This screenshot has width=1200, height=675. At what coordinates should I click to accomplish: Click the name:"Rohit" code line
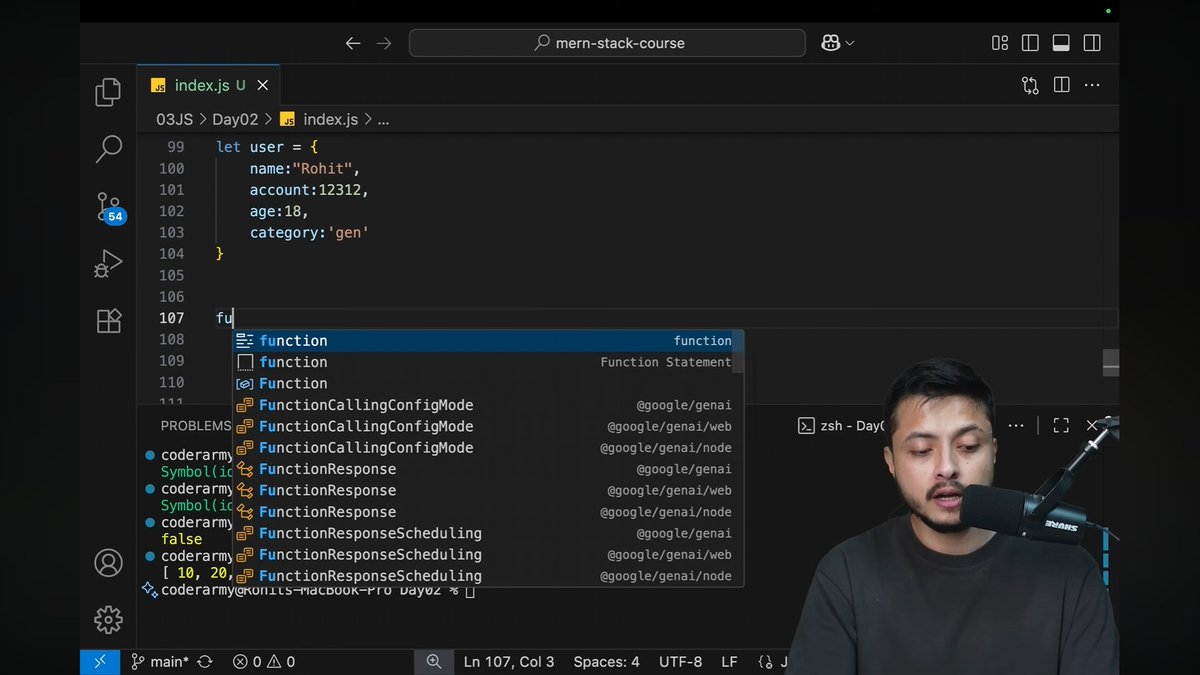[x=305, y=168]
